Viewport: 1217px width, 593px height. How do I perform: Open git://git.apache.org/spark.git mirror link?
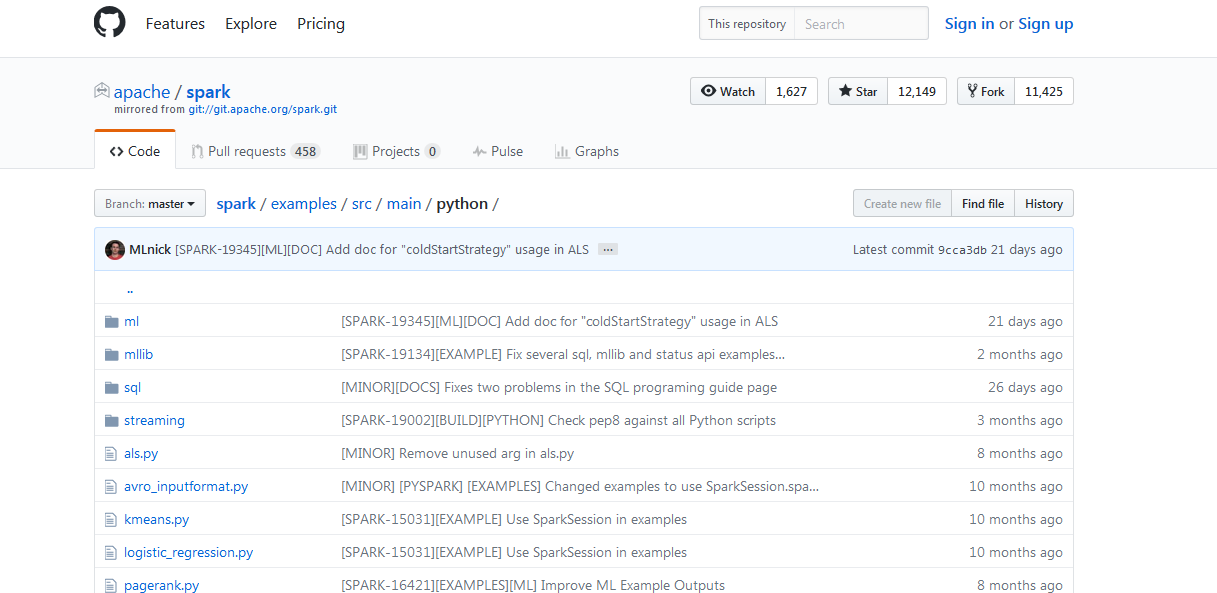tap(263, 109)
